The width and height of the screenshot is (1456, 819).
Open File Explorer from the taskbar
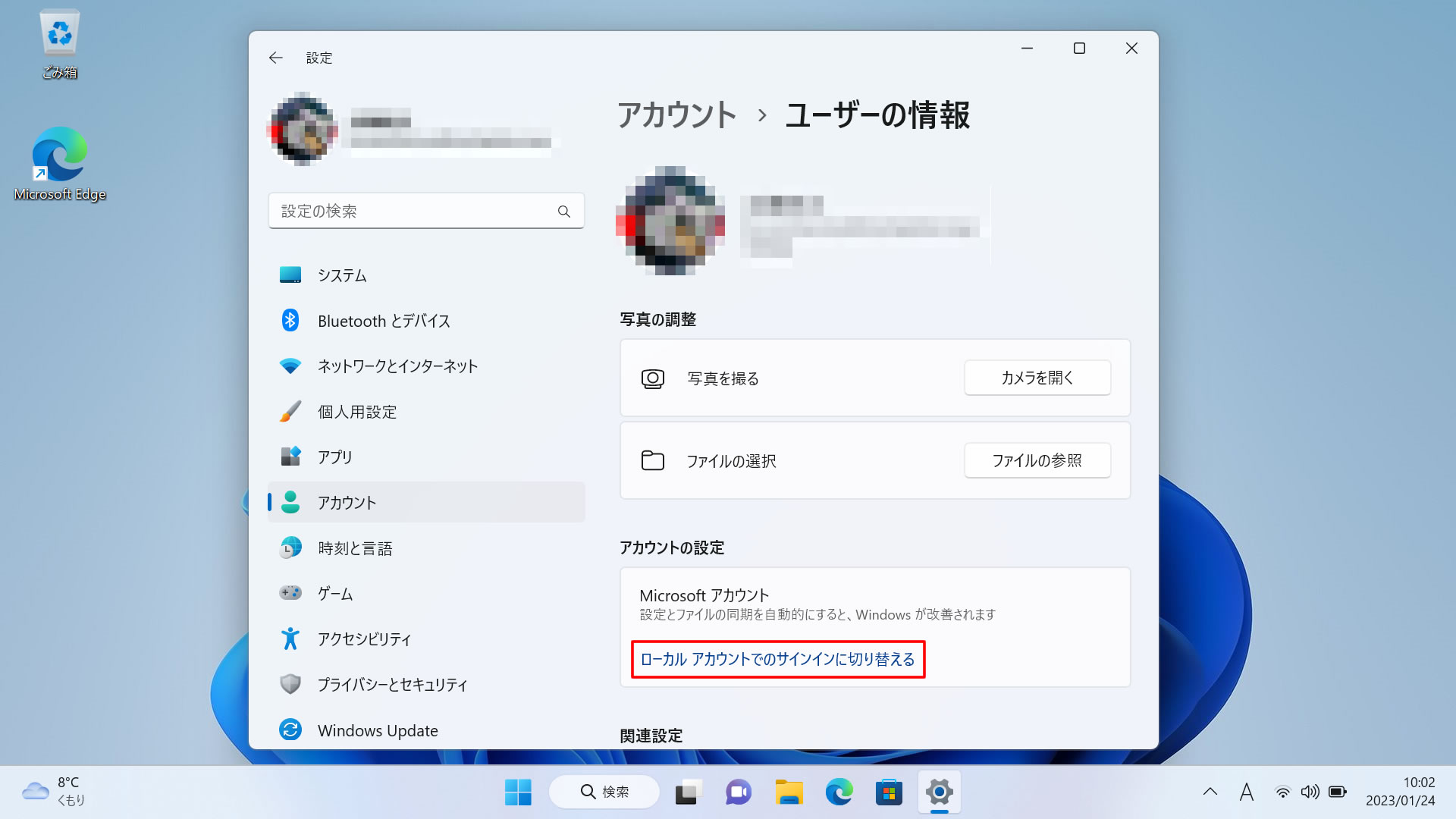tap(789, 792)
